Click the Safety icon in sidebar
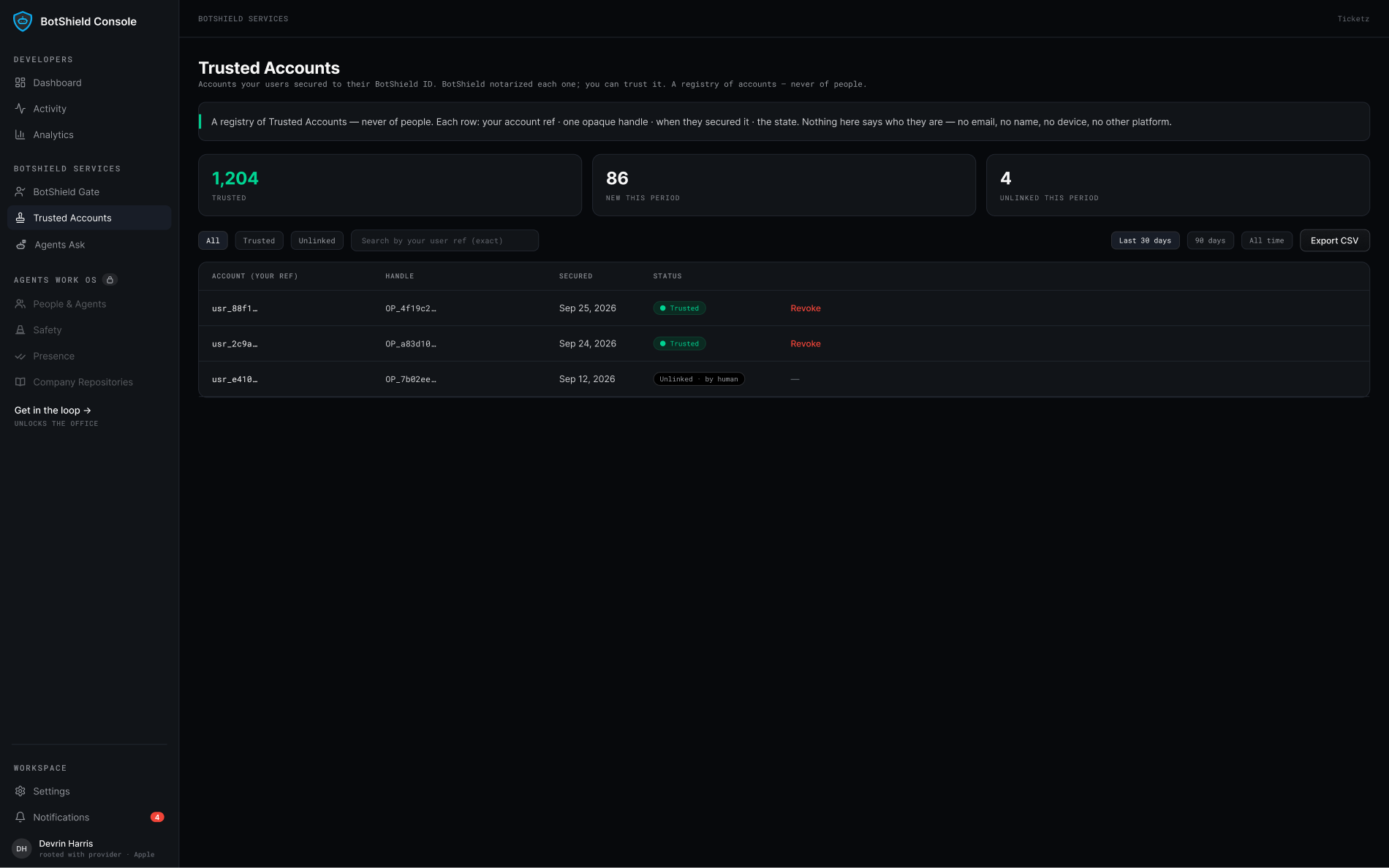This screenshot has height=868, width=1389. pyautogui.click(x=20, y=330)
